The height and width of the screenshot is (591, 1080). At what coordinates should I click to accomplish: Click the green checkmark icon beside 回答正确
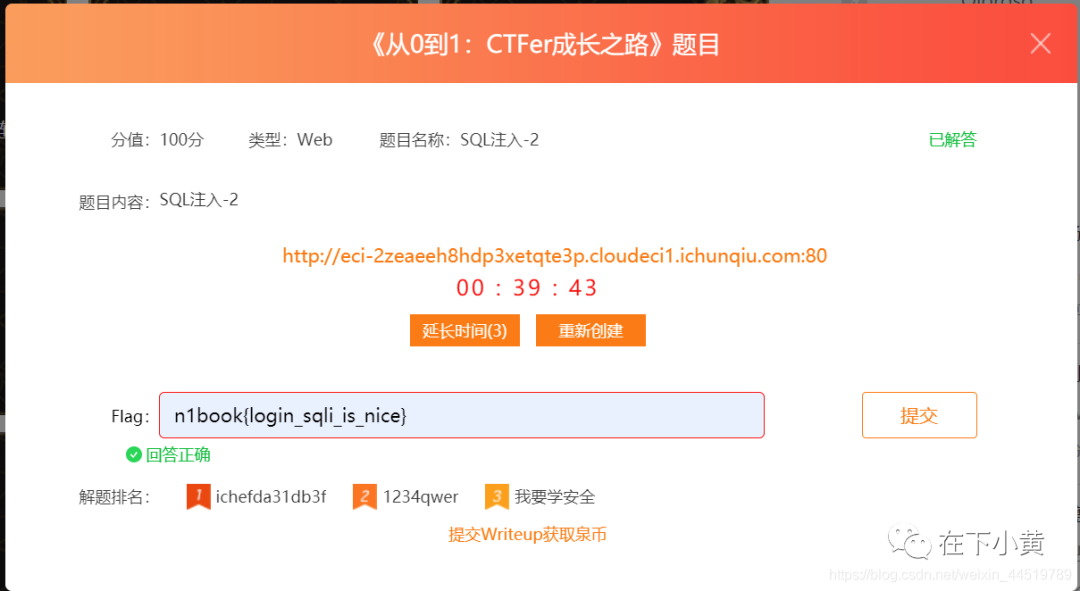[x=134, y=455]
